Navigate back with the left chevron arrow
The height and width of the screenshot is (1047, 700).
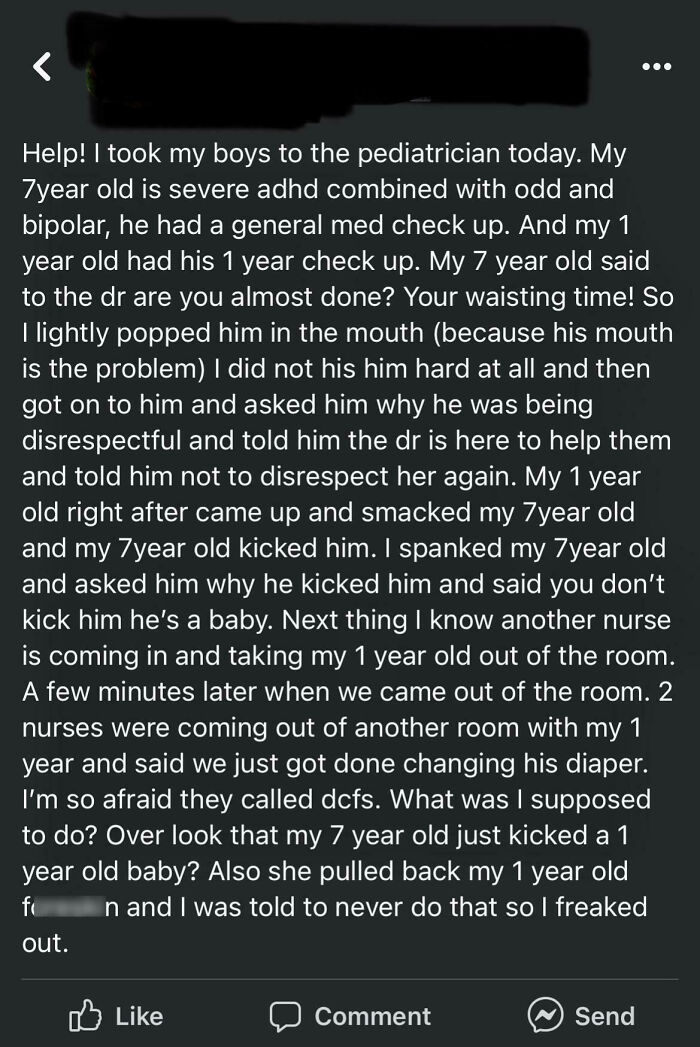(42, 68)
